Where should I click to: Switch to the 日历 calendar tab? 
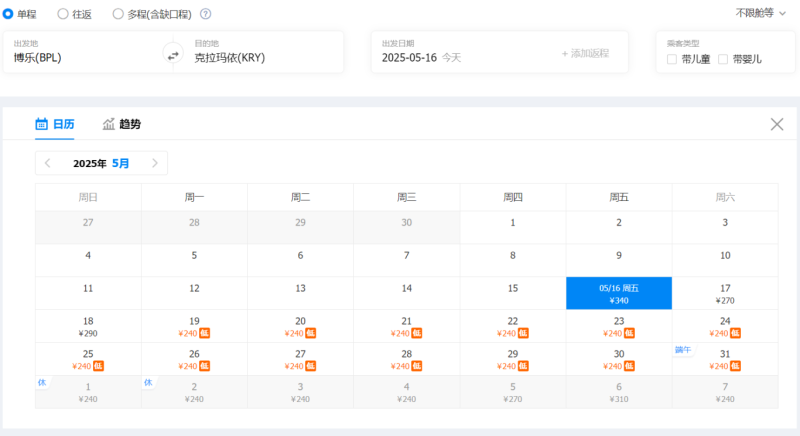[x=55, y=124]
